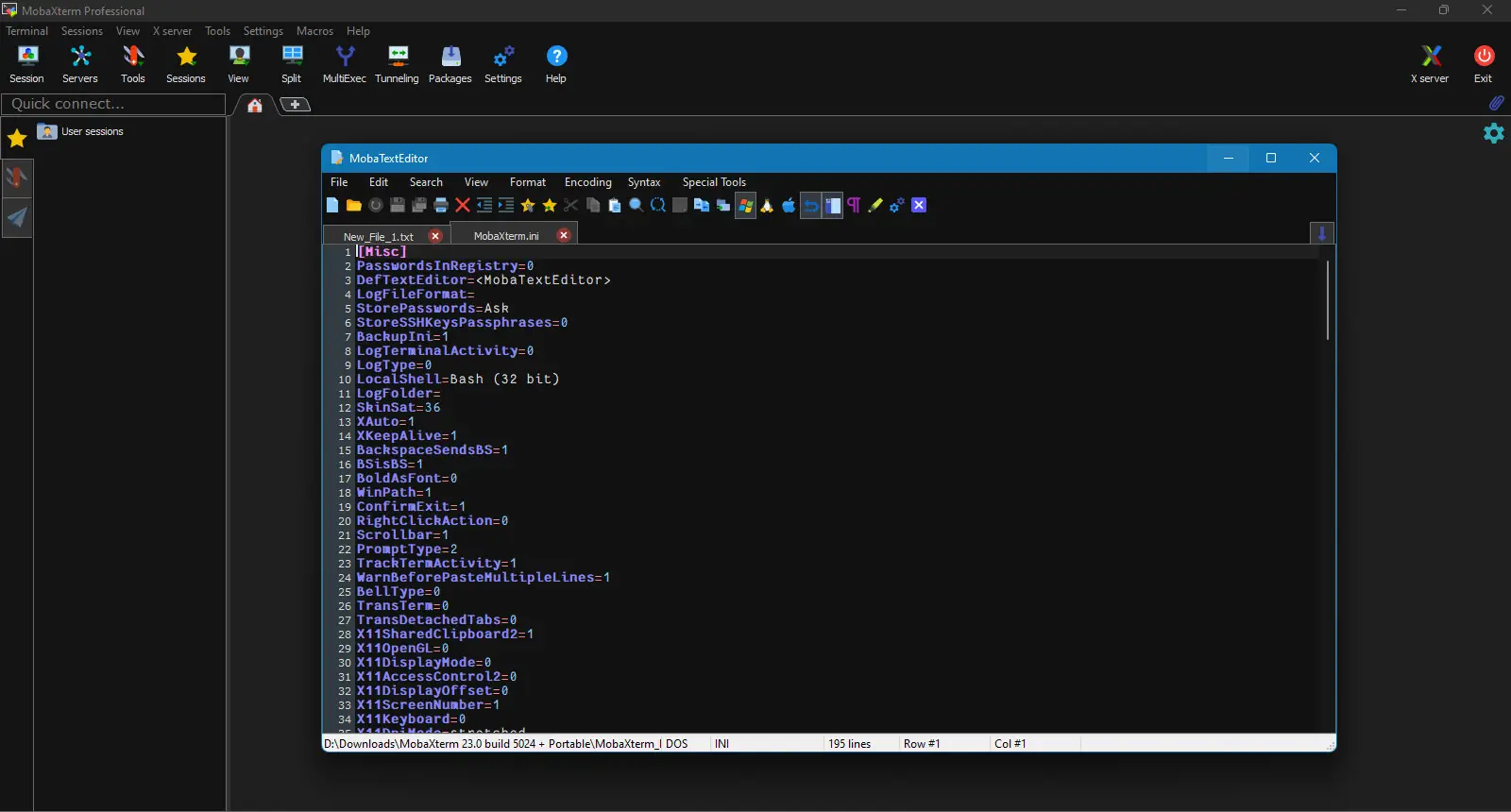
Task: Click the "Row #1" status bar entry
Action: click(x=922, y=744)
